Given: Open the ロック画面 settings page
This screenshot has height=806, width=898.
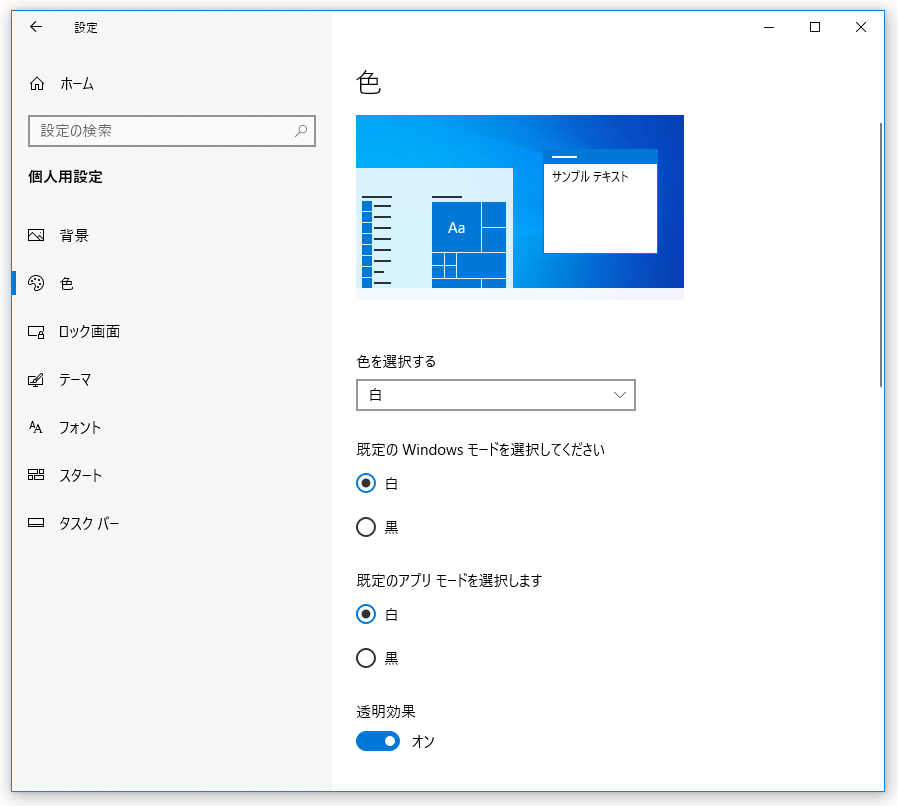Looking at the screenshot, I should click(172, 332).
